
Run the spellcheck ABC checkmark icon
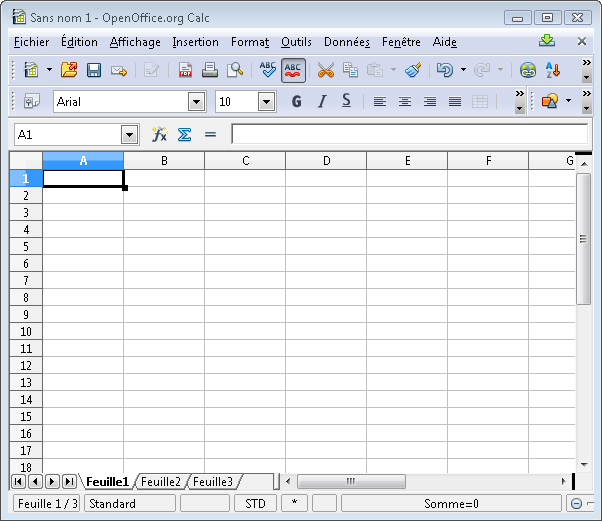pyautogui.click(x=268, y=70)
